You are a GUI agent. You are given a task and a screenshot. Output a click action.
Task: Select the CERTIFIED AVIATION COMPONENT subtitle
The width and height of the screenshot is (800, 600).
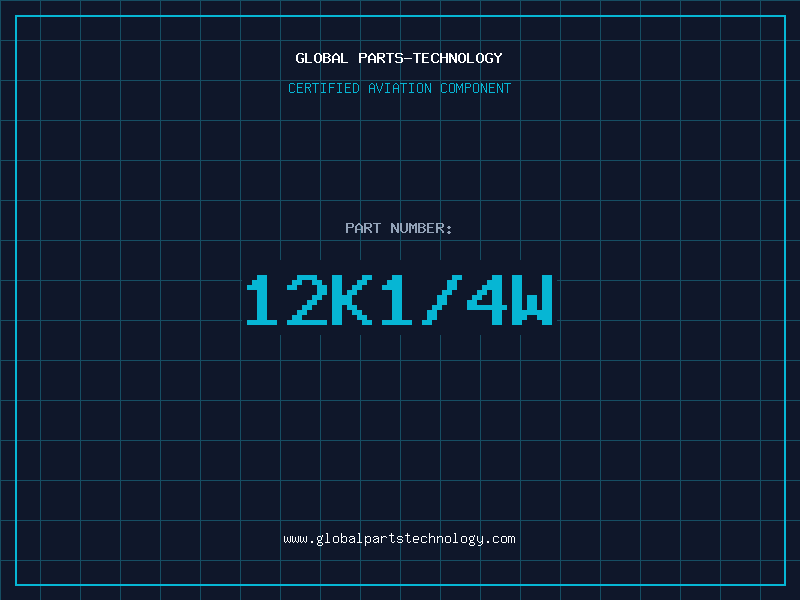click(399, 88)
